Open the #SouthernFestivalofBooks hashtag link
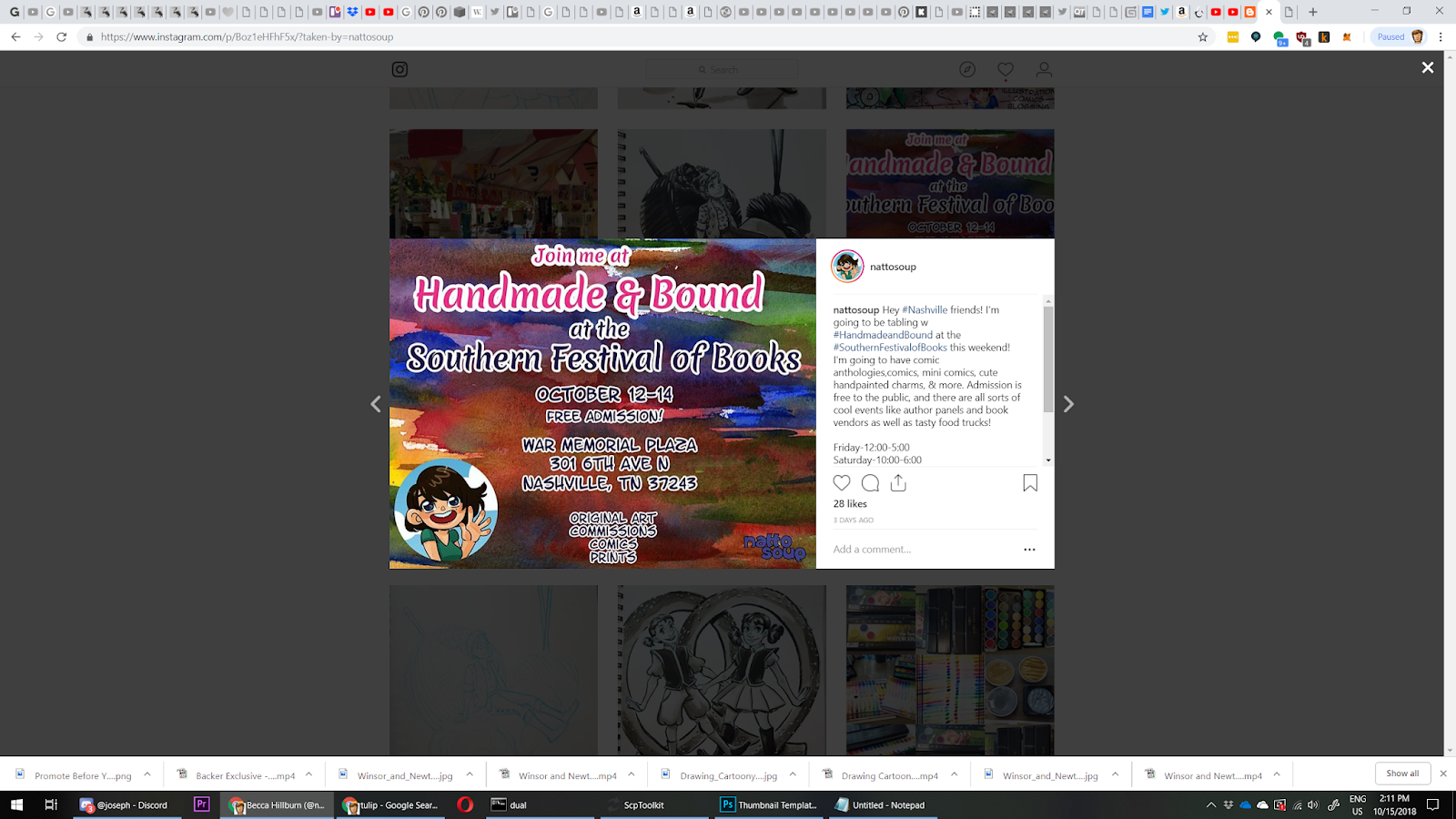 [890, 348]
